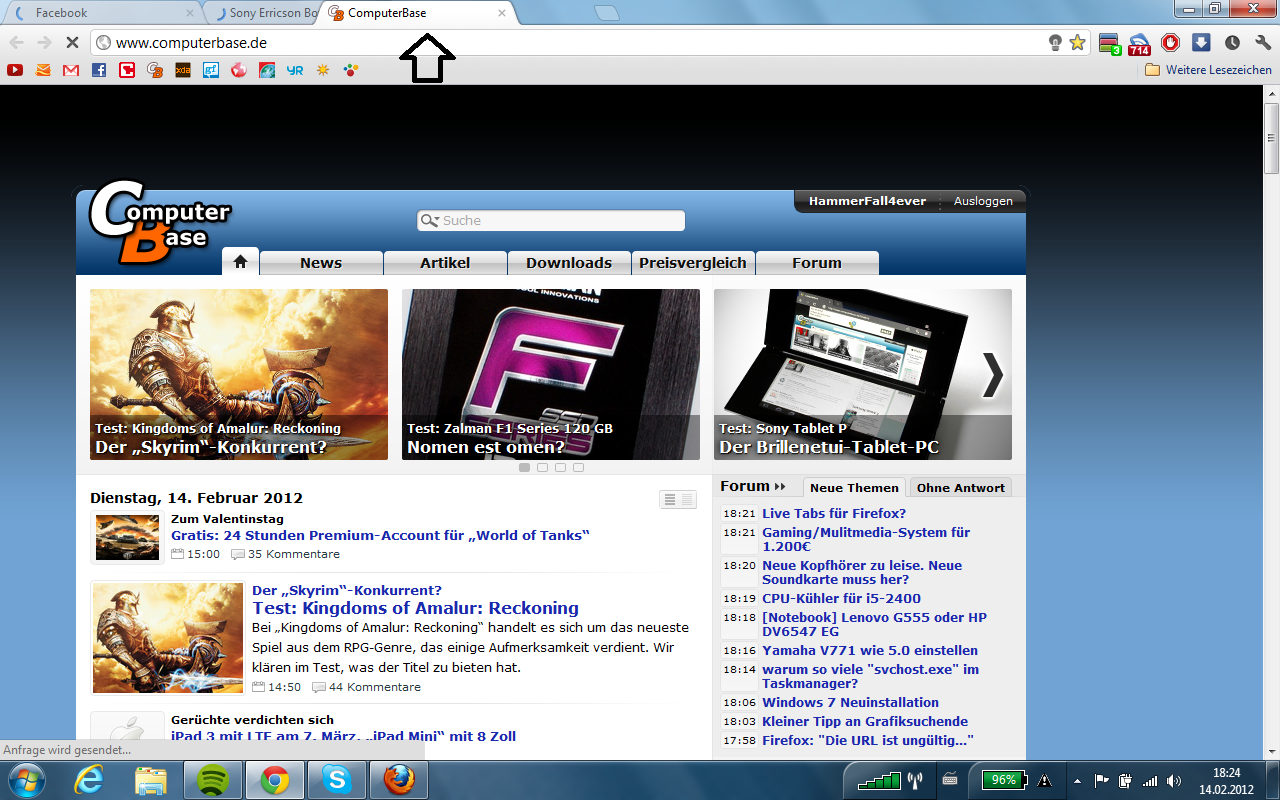1280x800 pixels.
Task: Click the ComputerBase bookmark icon in bookmarks bar
Action: (155, 70)
